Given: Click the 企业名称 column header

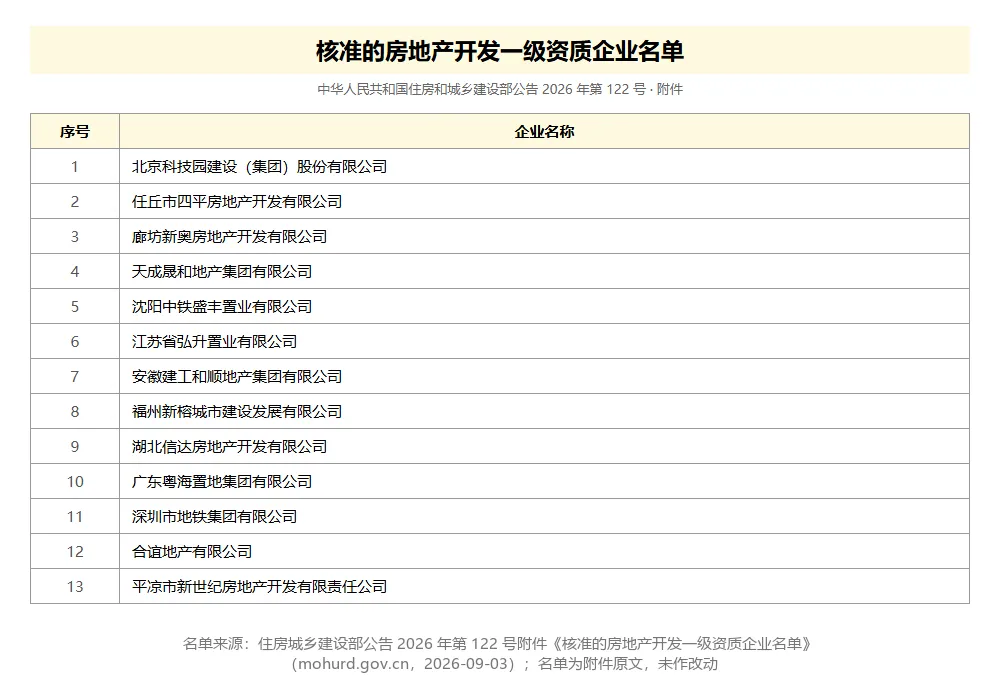Looking at the screenshot, I should point(544,131).
